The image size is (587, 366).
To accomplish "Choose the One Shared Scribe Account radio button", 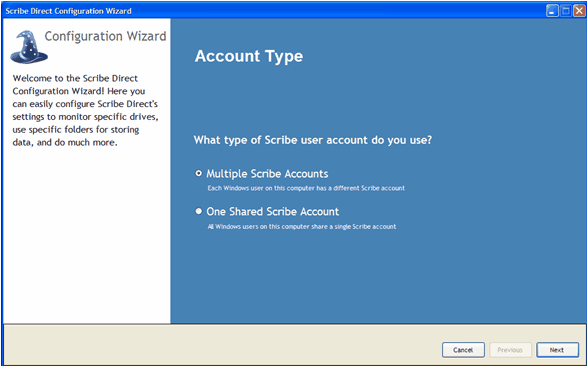I will pos(199,211).
